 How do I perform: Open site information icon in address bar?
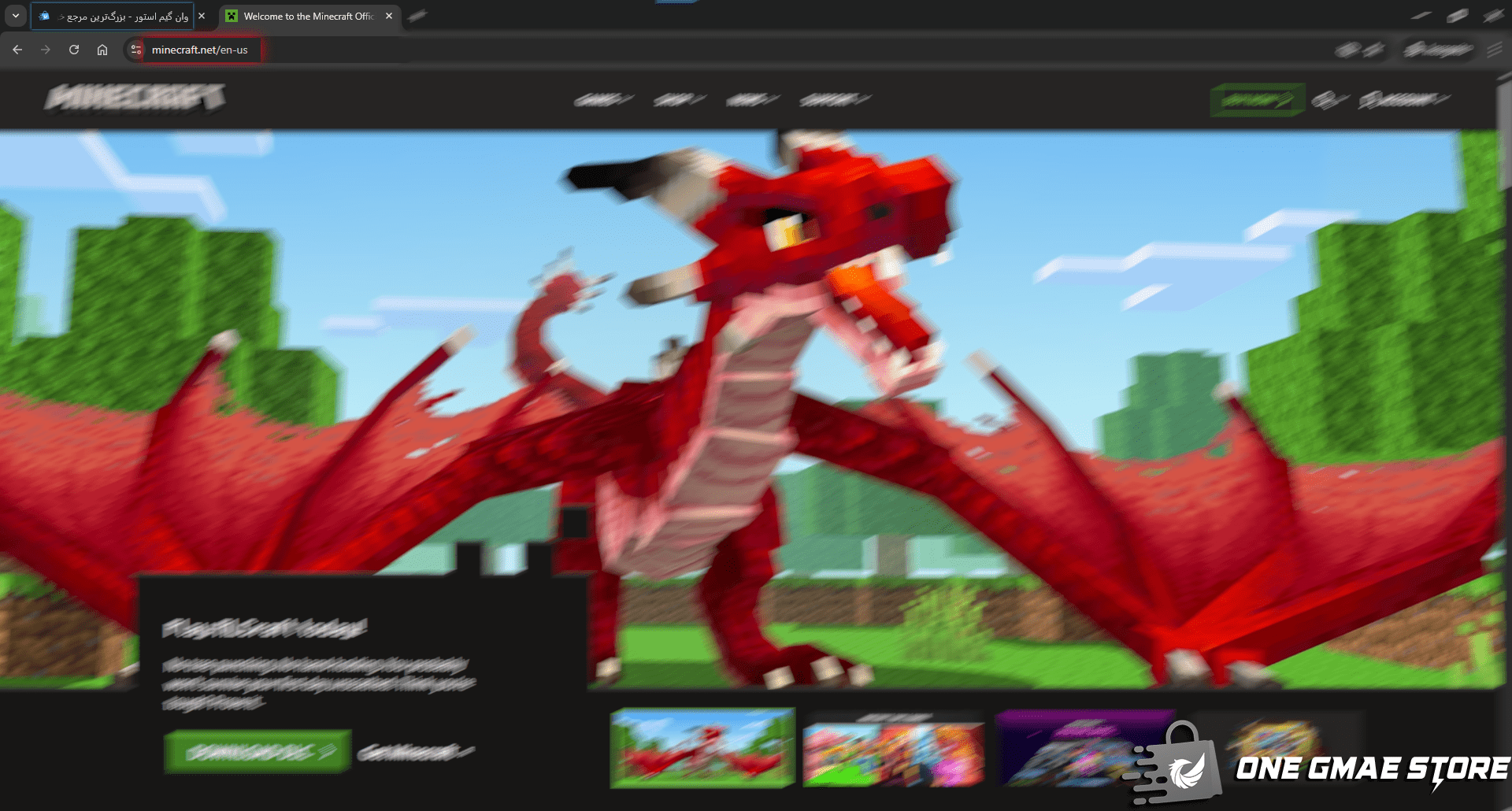[136, 50]
